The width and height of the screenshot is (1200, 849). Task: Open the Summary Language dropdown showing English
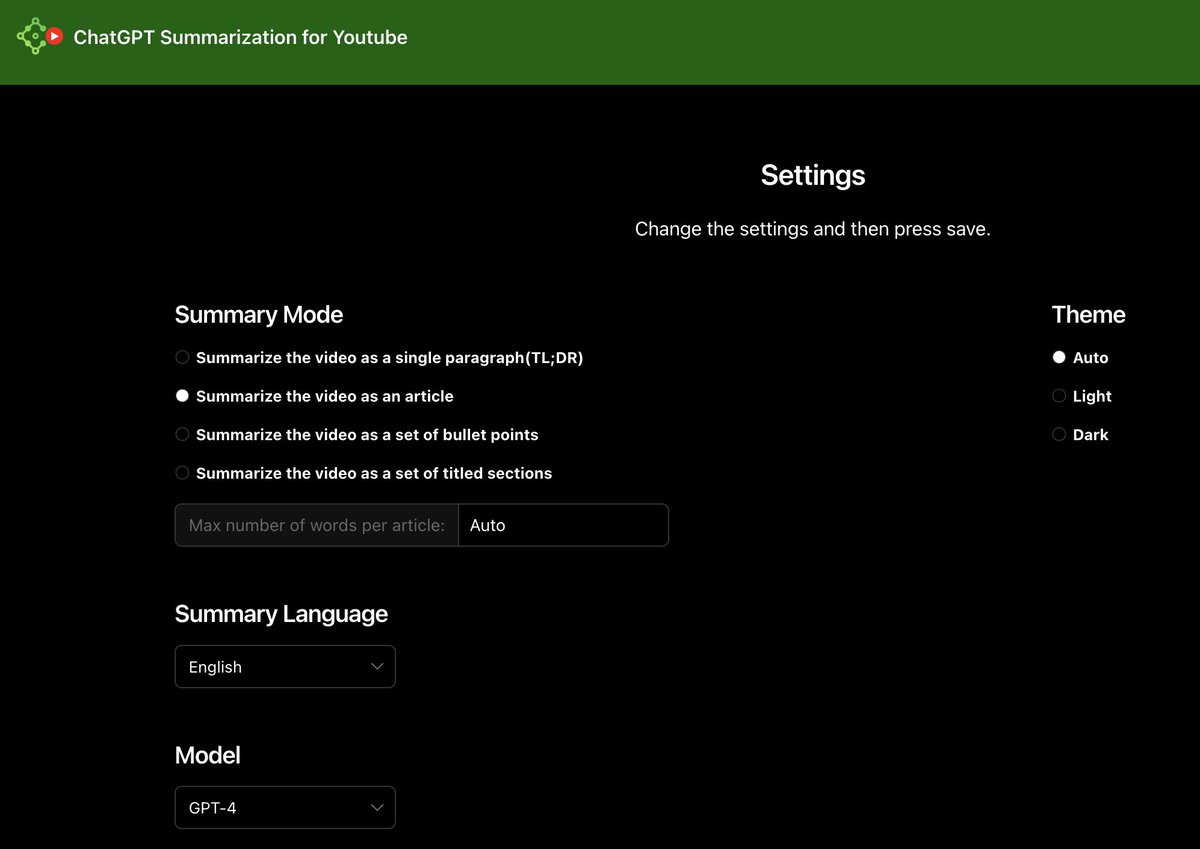tap(285, 667)
